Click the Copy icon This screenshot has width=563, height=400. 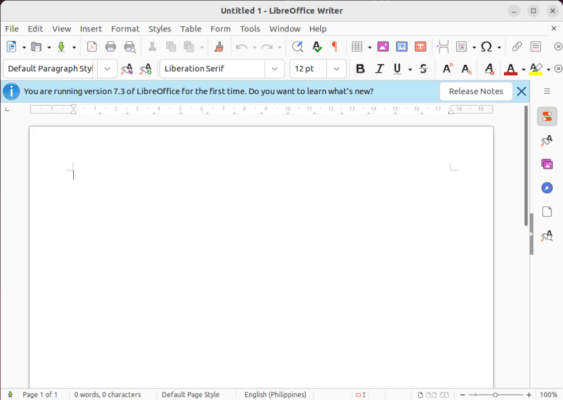171,47
